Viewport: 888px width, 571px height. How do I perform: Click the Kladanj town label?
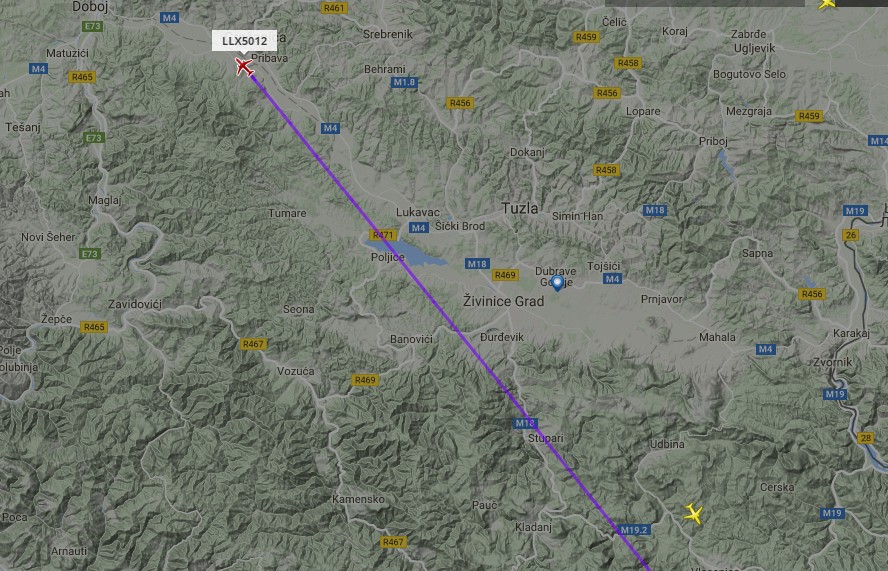pyautogui.click(x=533, y=527)
